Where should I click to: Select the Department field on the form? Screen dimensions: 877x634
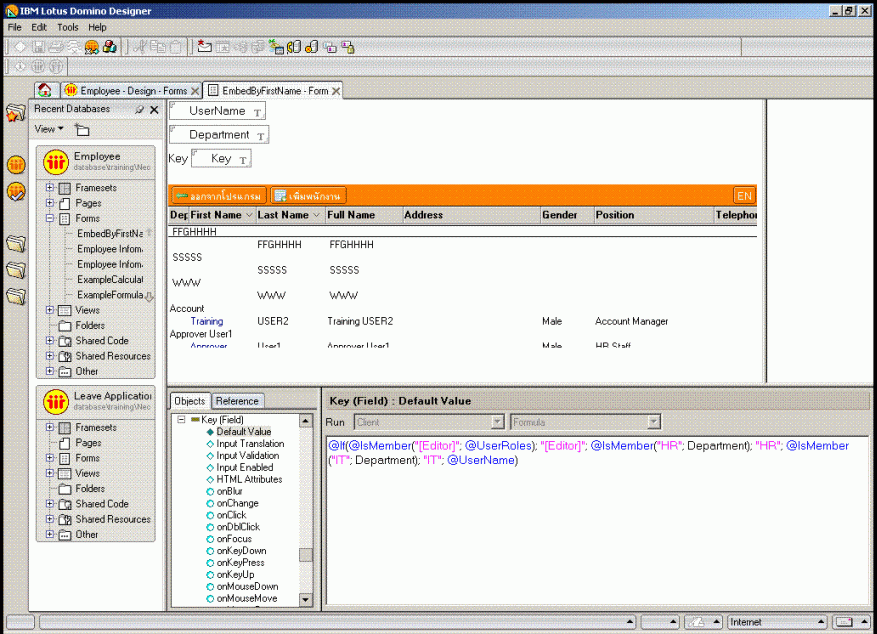tap(219, 135)
